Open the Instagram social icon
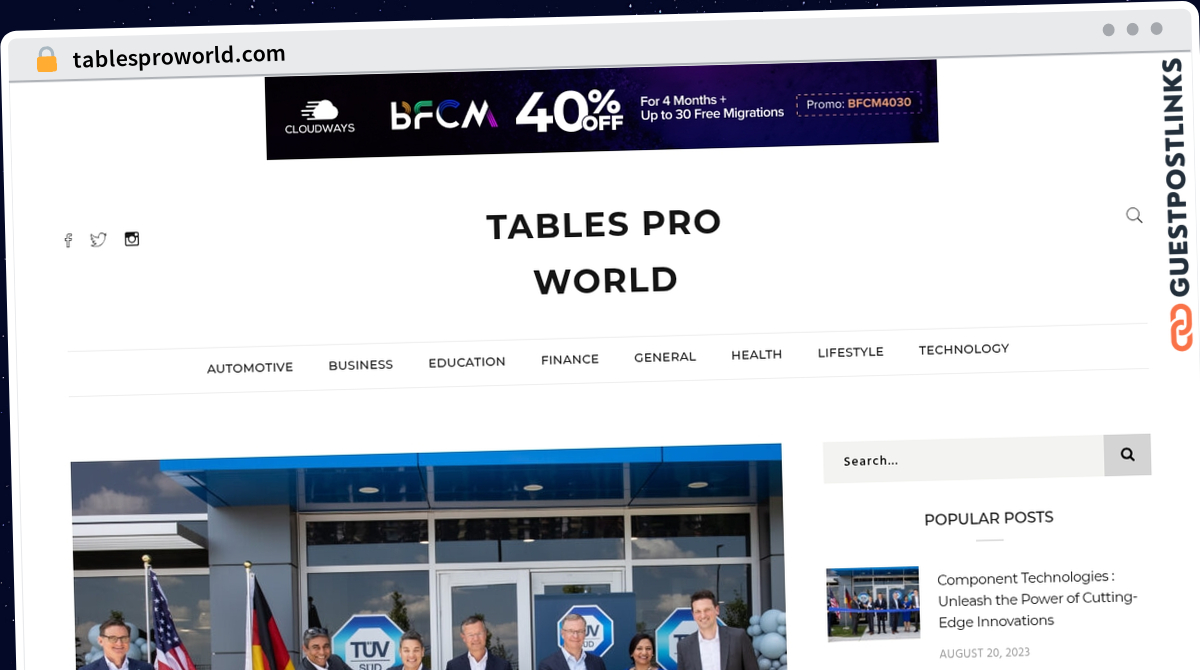This screenshot has height=670, width=1200. 132,239
